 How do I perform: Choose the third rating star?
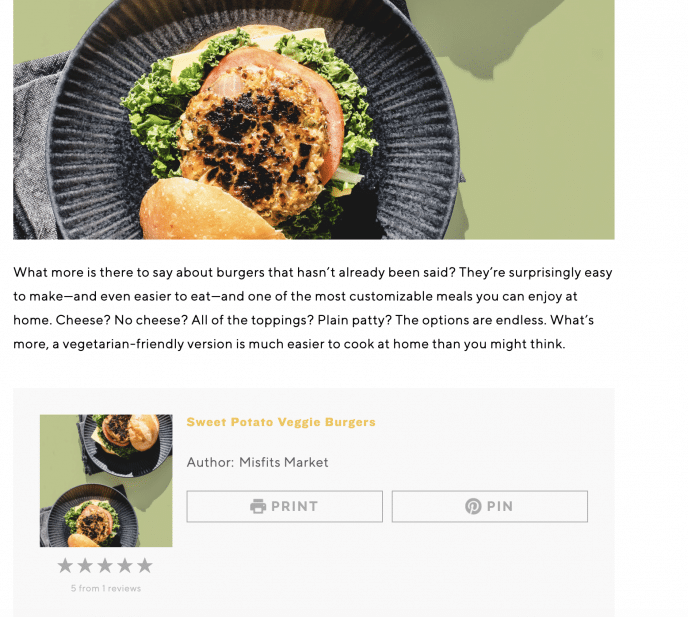point(105,566)
